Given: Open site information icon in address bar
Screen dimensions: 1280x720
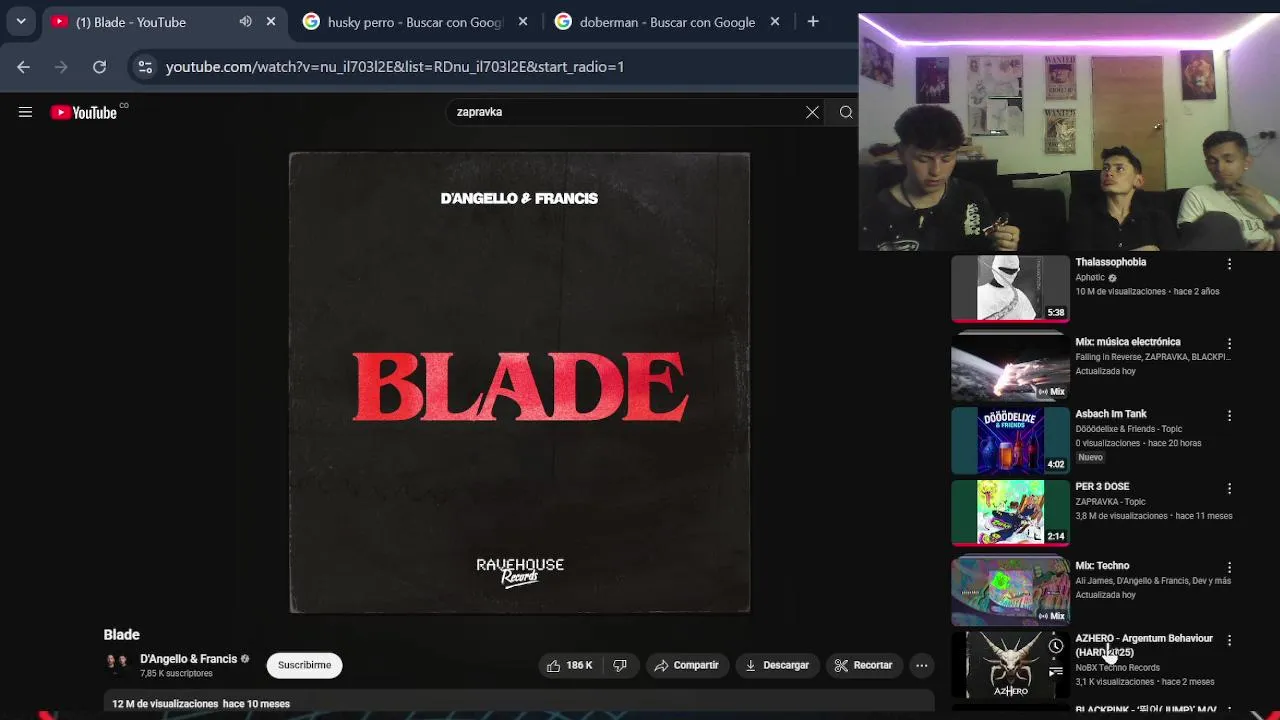Looking at the screenshot, I should [x=145, y=67].
